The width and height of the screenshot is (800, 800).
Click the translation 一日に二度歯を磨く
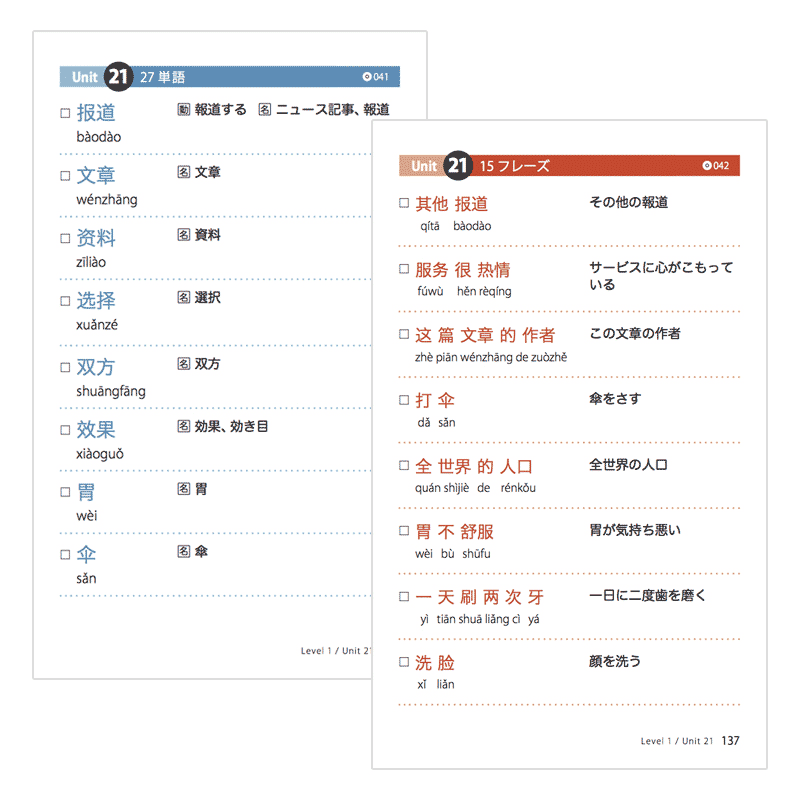648,595
